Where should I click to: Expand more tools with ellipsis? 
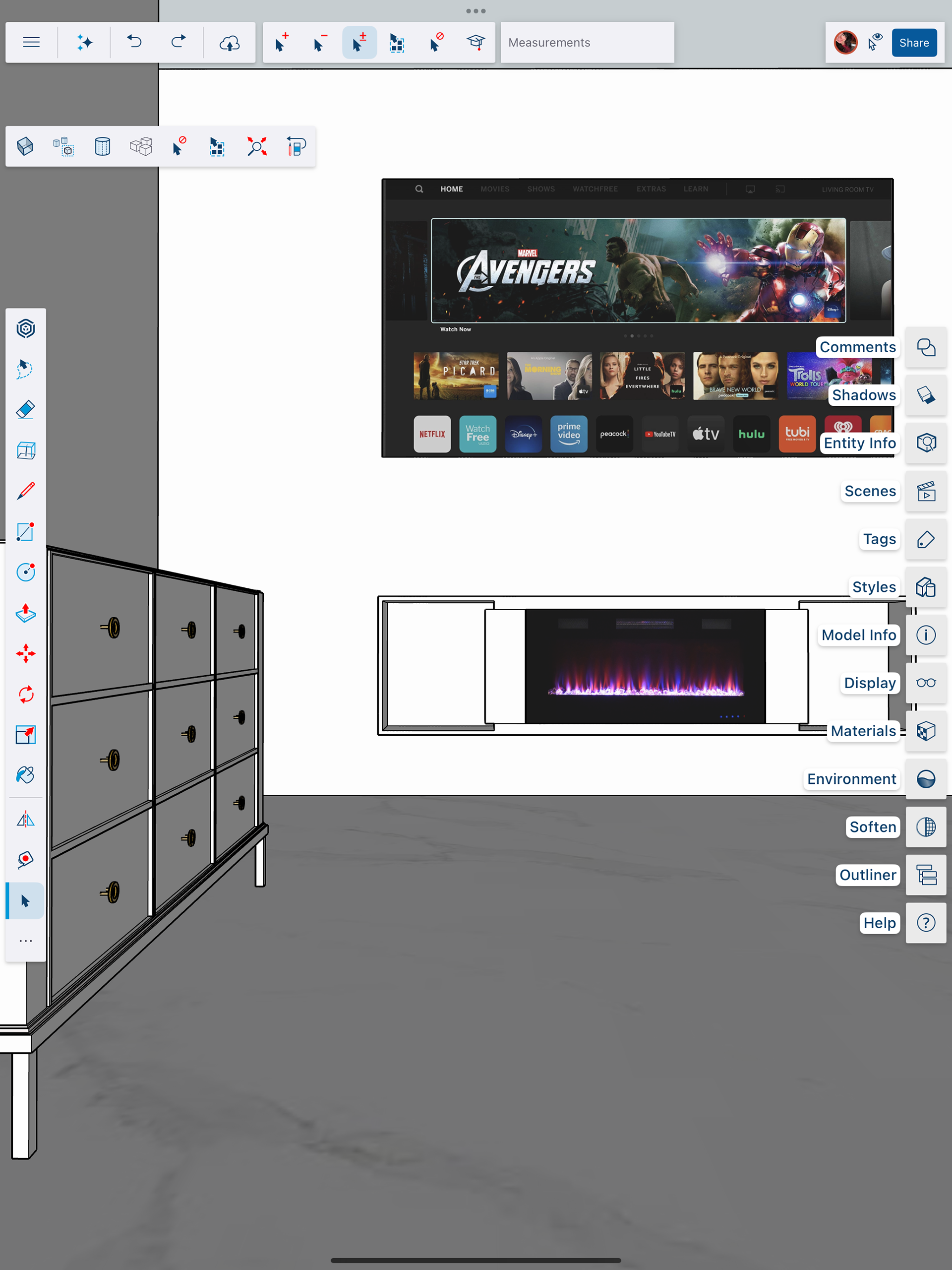click(26, 941)
